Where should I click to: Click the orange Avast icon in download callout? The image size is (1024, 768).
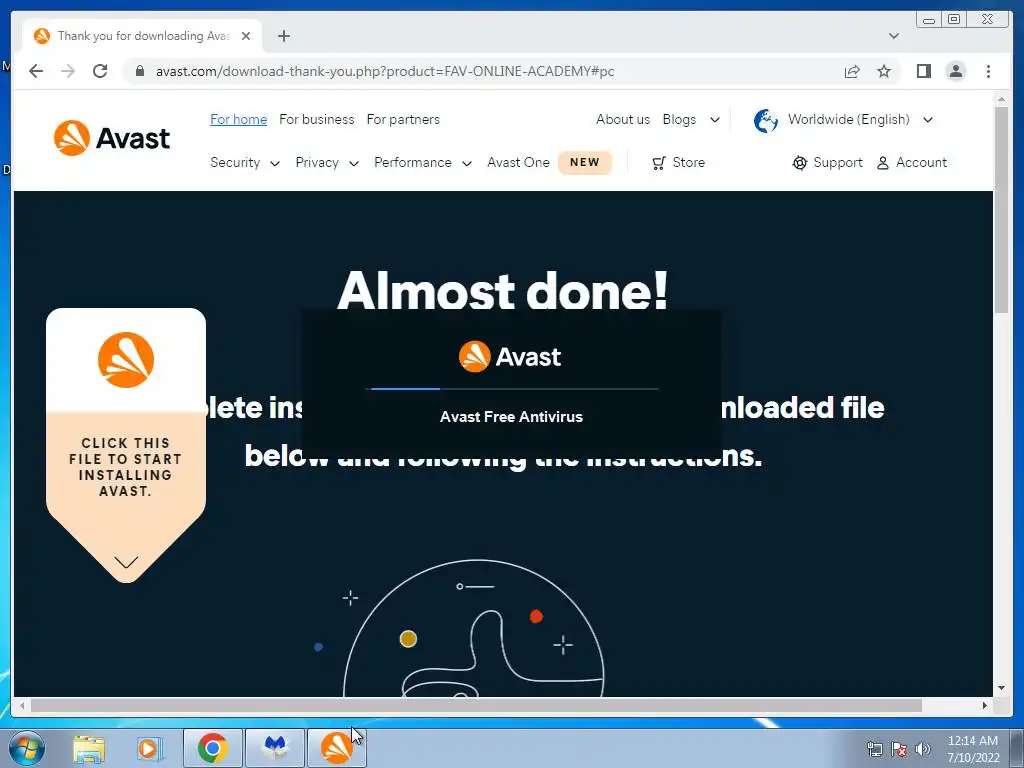pyautogui.click(x=126, y=360)
